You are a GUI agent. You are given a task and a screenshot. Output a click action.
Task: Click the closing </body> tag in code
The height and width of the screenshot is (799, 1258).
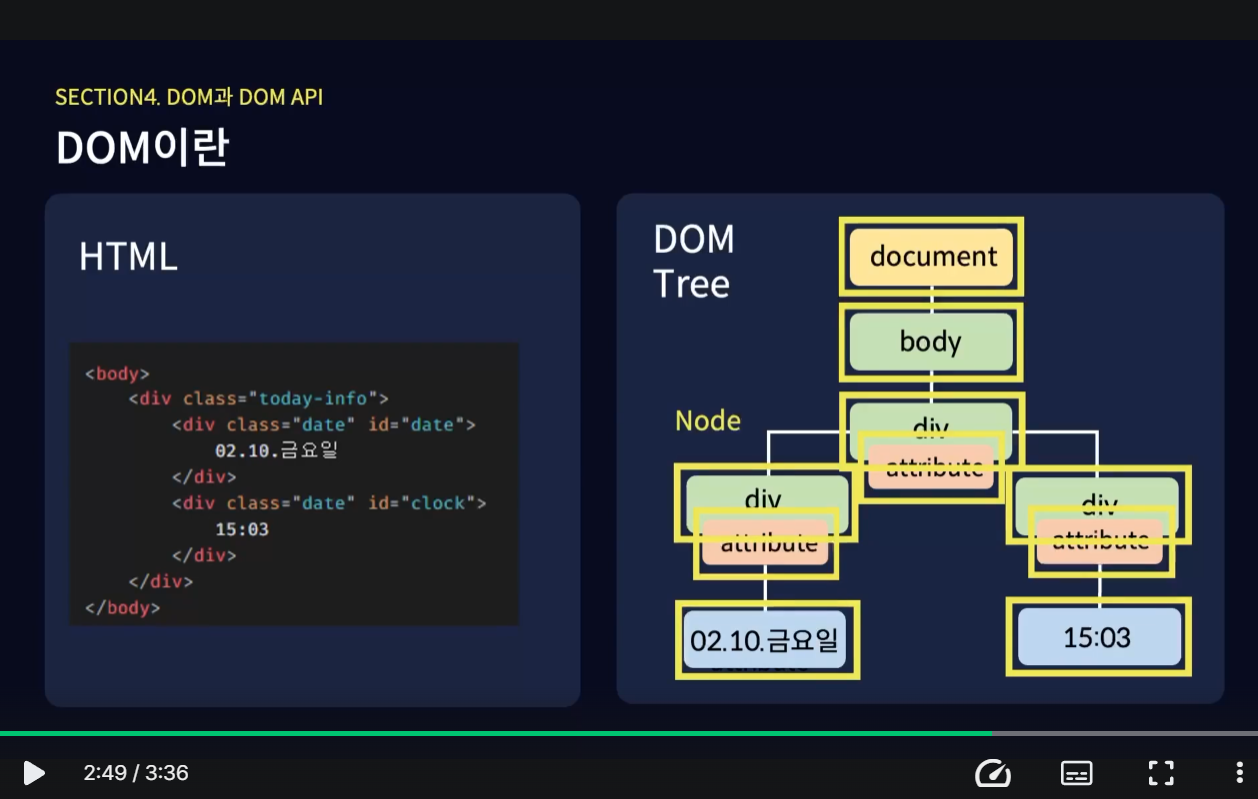pyautogui.click(x=122, y=608)
